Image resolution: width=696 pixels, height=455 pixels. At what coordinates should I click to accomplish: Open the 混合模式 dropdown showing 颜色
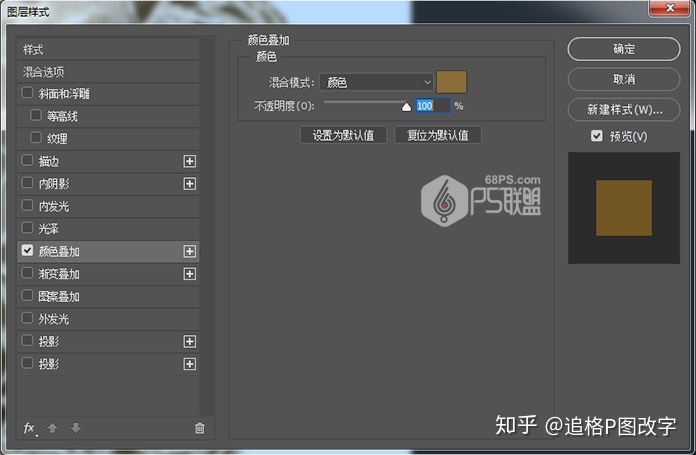click(376, 82)
